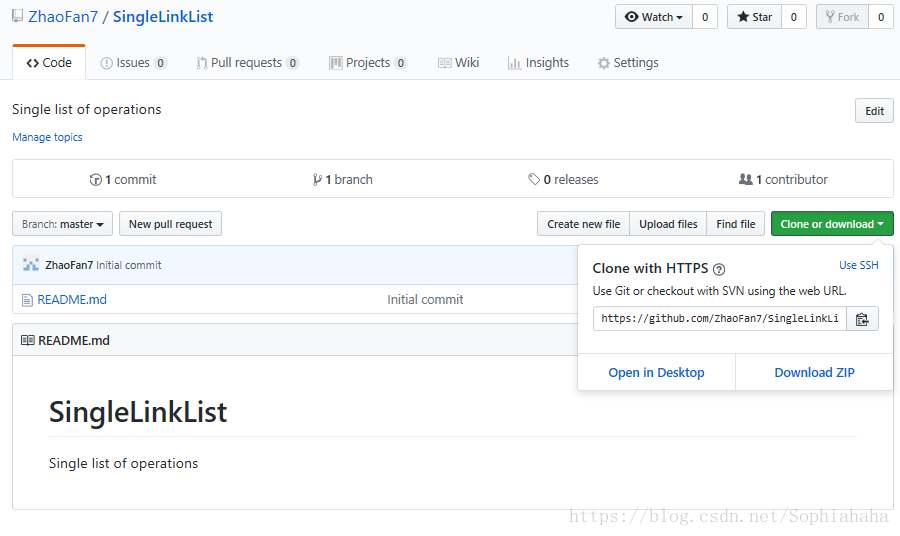Click Download ZIP
Screen dimensions: 900x536
[x=814, y=372]
